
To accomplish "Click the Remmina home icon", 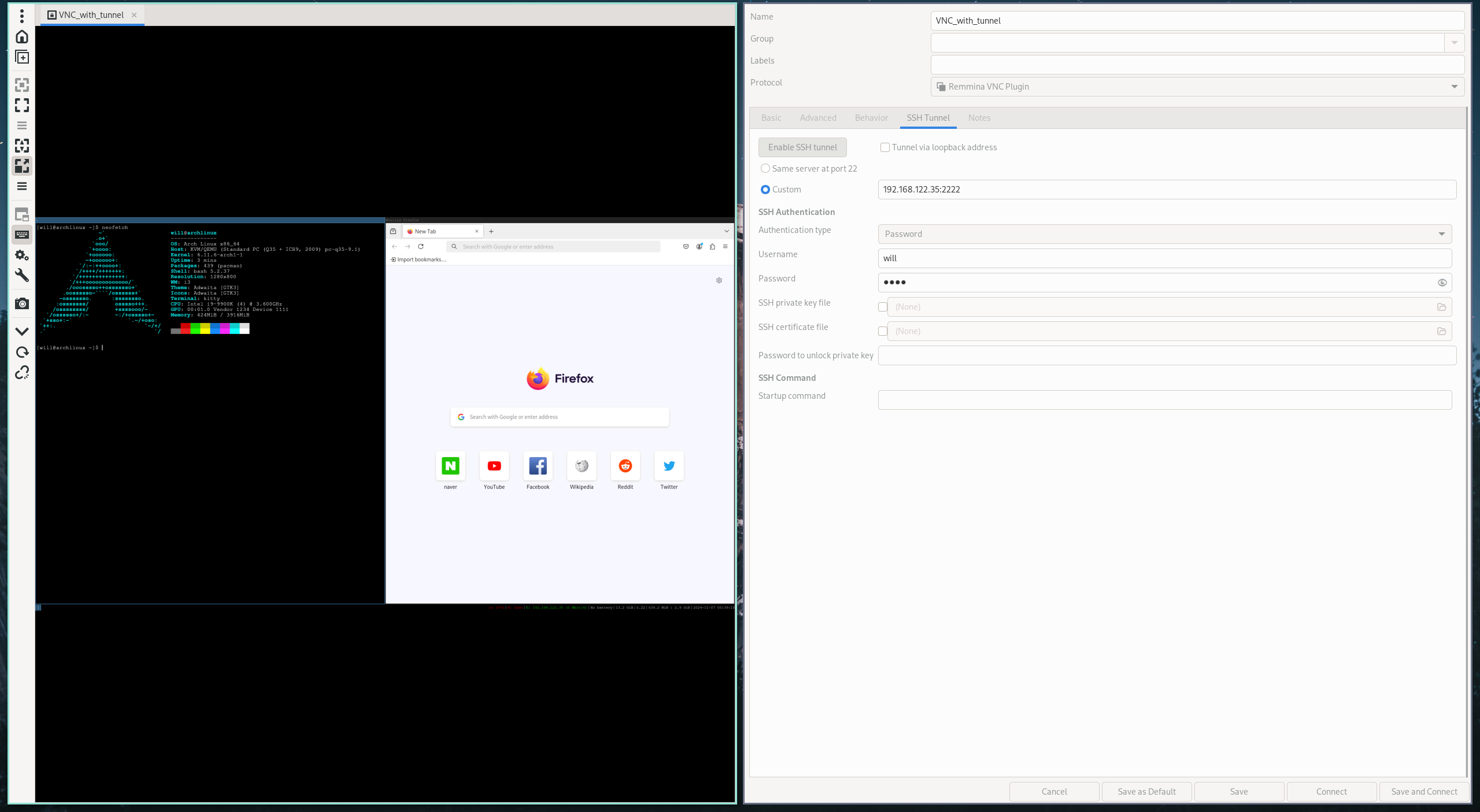I will pos(22,37).
